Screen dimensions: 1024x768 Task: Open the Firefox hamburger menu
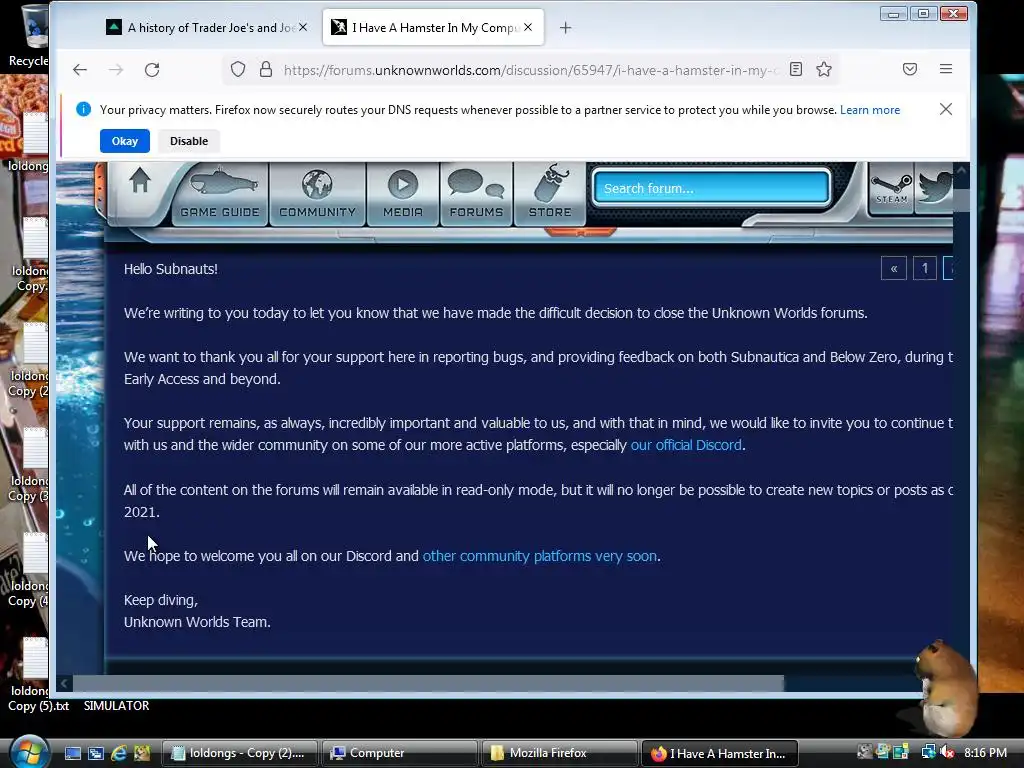tap(946, 69)
